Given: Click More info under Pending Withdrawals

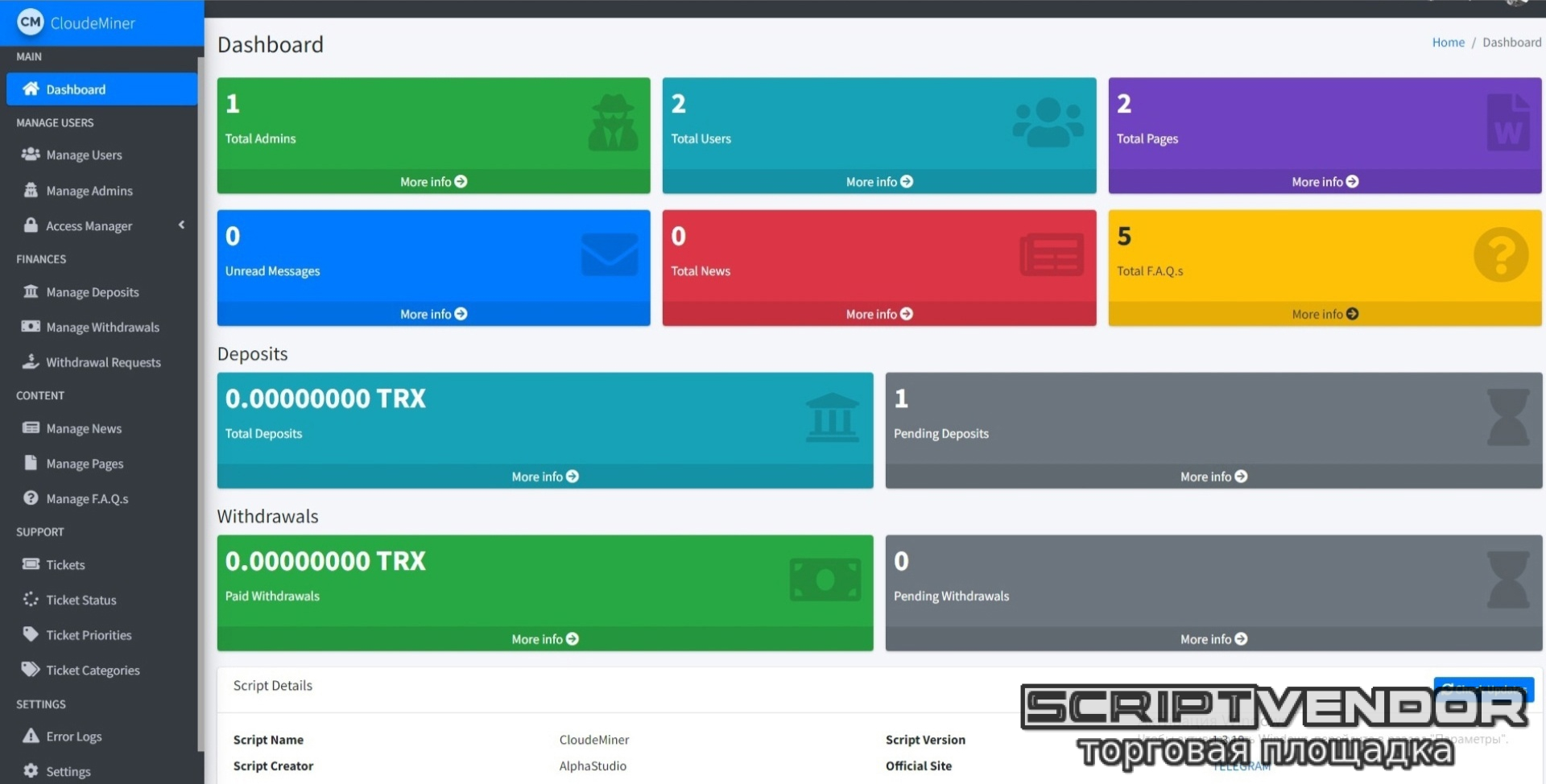Looking at the screenshot, I should click(x=1213, y=639).
